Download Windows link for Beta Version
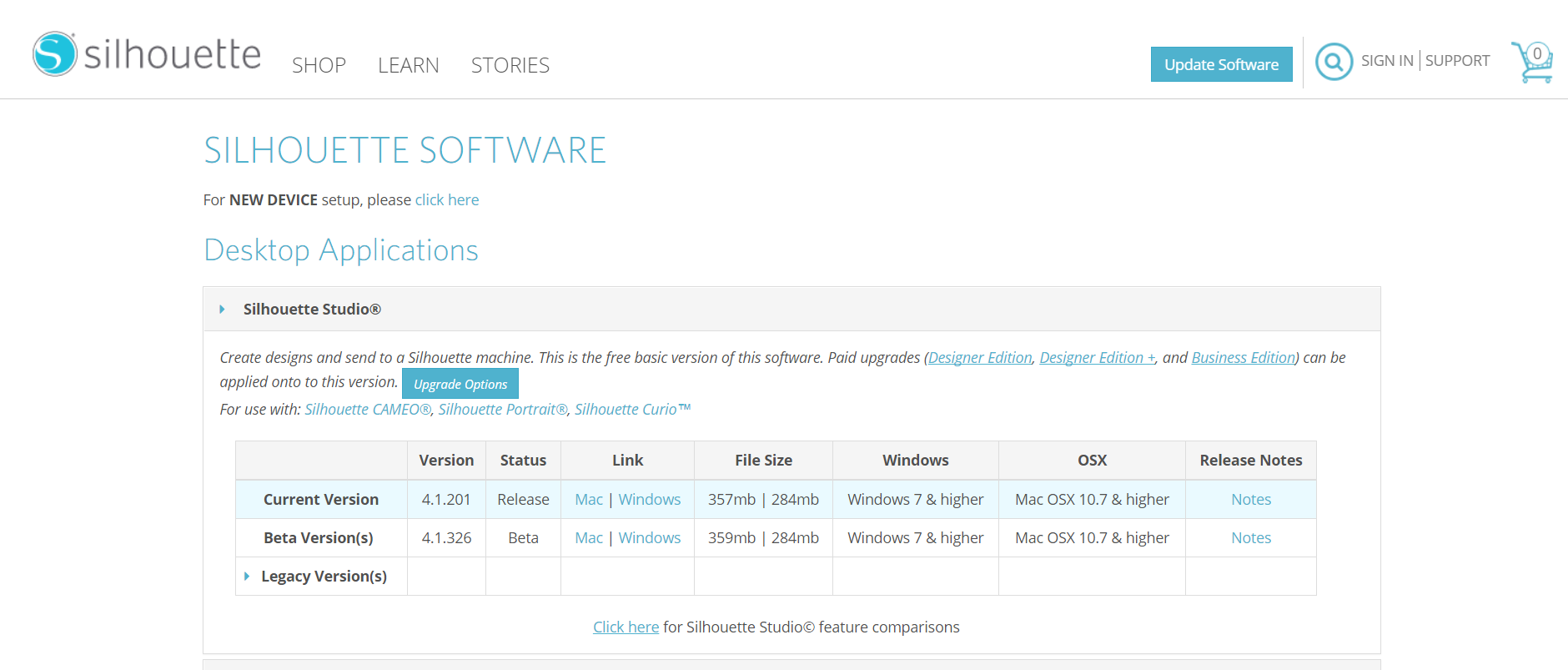 (650, 538)
